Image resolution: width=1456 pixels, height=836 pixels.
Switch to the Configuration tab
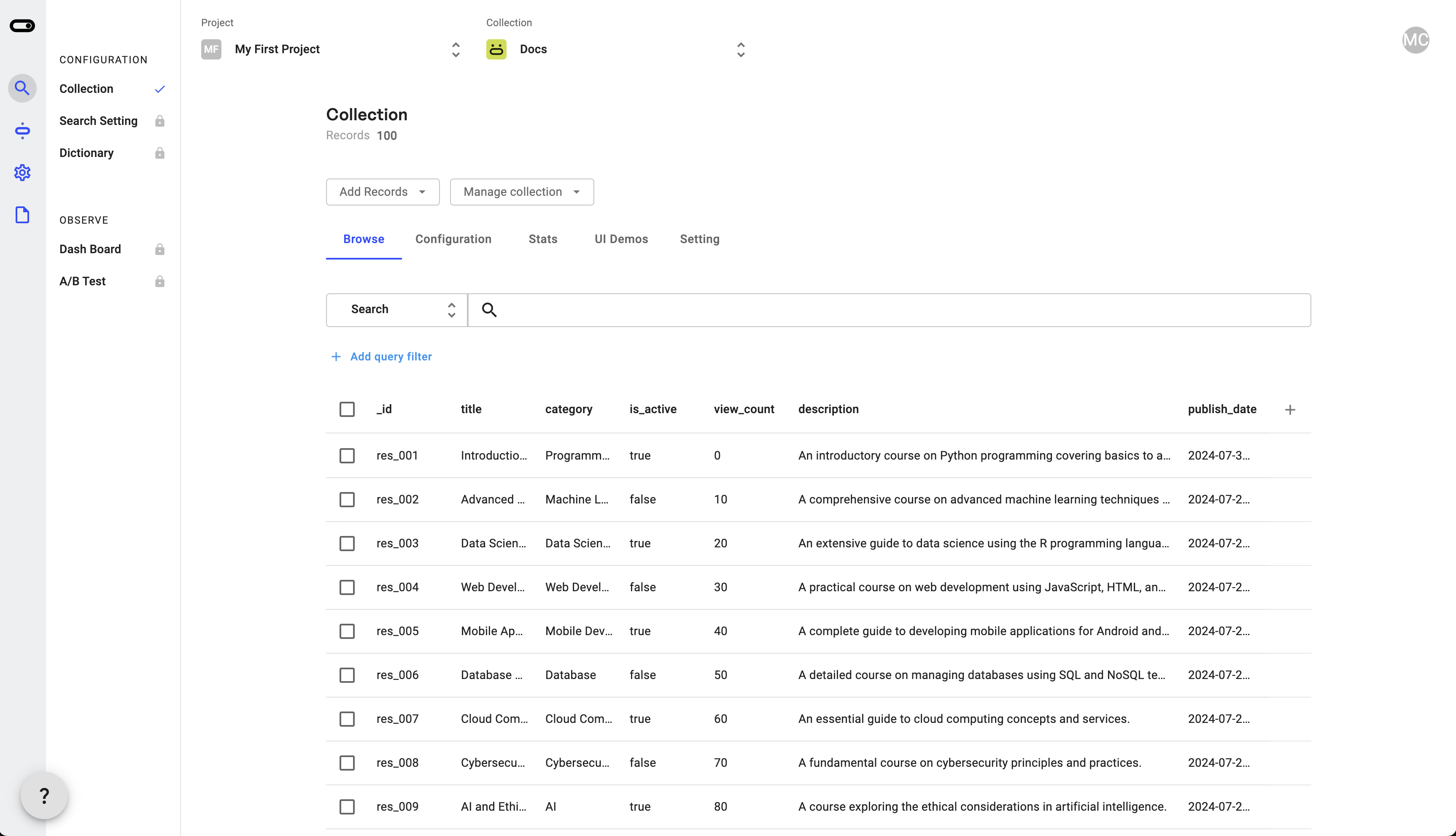(453, 239)
